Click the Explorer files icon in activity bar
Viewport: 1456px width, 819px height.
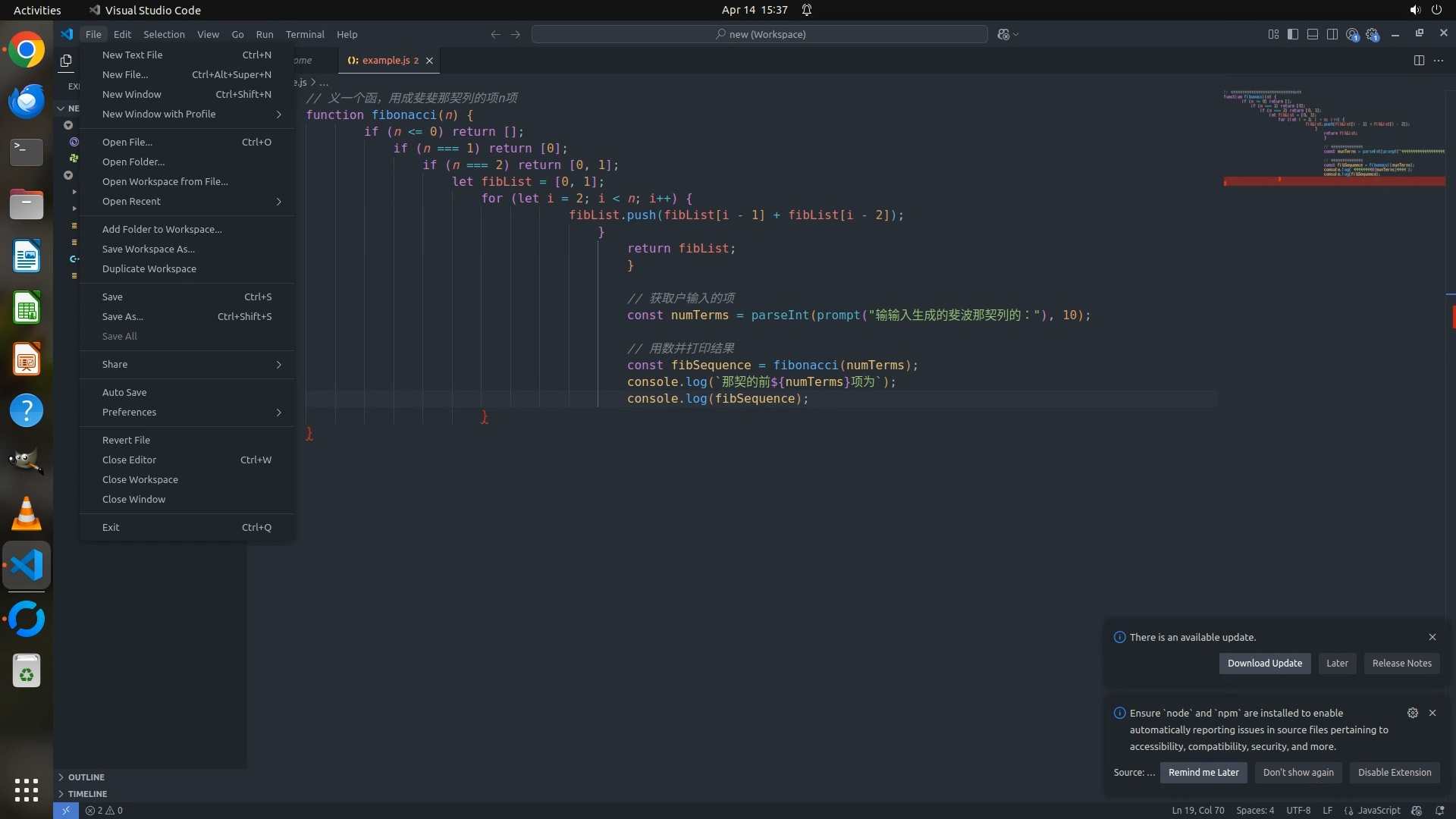point(66,61)
